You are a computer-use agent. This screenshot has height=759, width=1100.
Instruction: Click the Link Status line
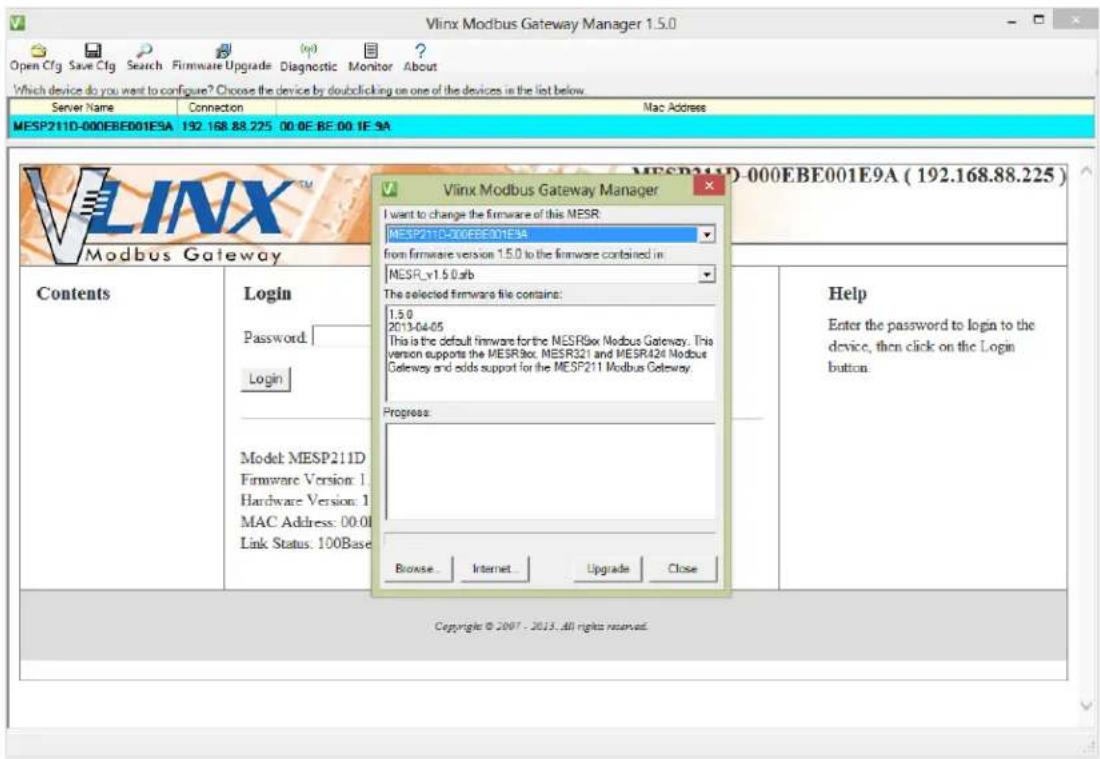(x=306, y=543)
